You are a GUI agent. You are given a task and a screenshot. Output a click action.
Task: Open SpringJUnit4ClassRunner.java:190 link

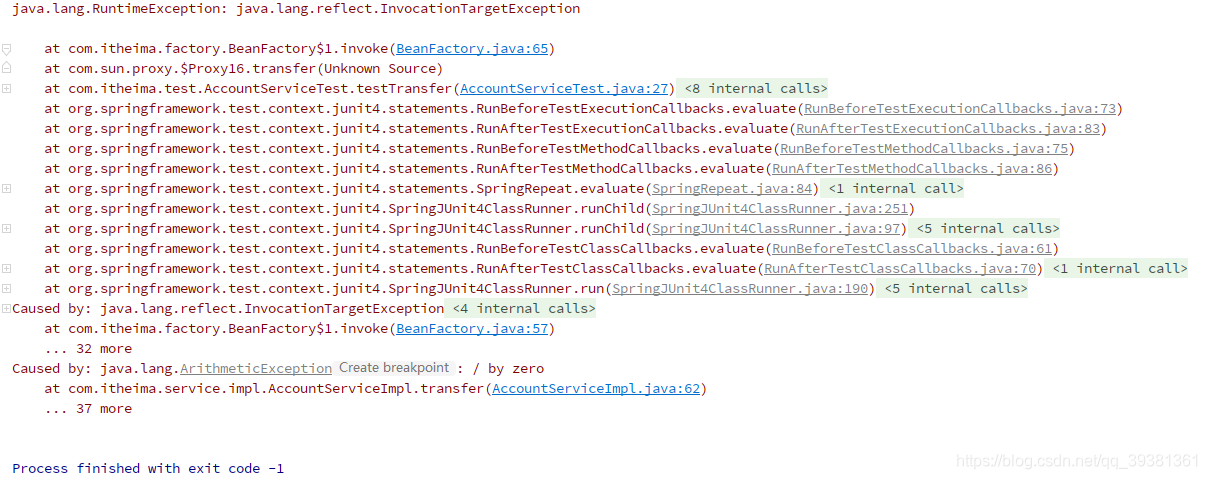pos(740,288)
